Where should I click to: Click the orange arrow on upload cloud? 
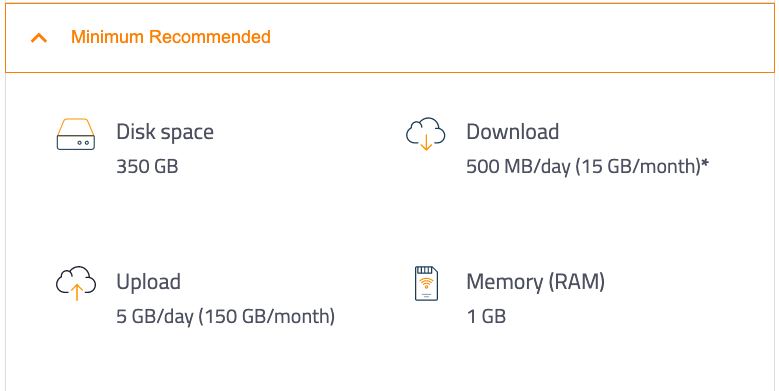click(76, 293)
